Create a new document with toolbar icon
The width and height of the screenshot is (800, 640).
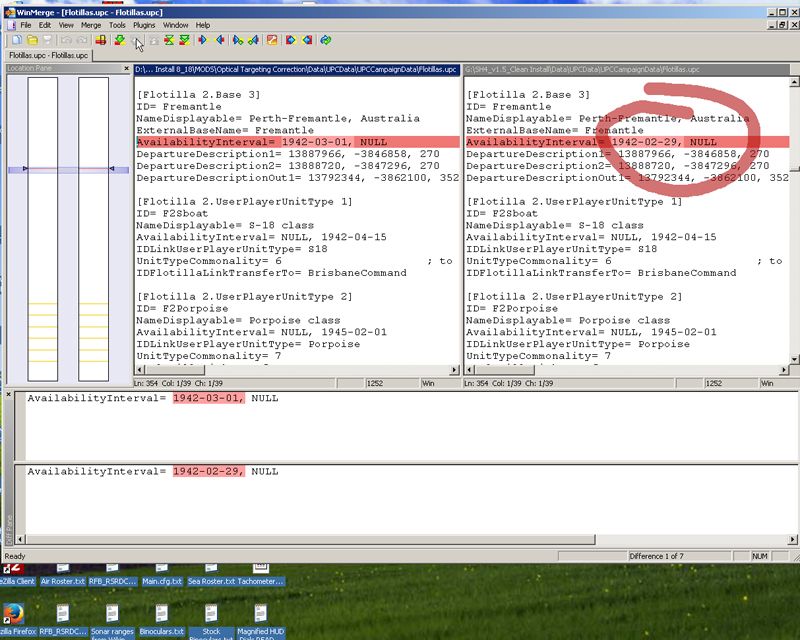(x=17, y=40)
